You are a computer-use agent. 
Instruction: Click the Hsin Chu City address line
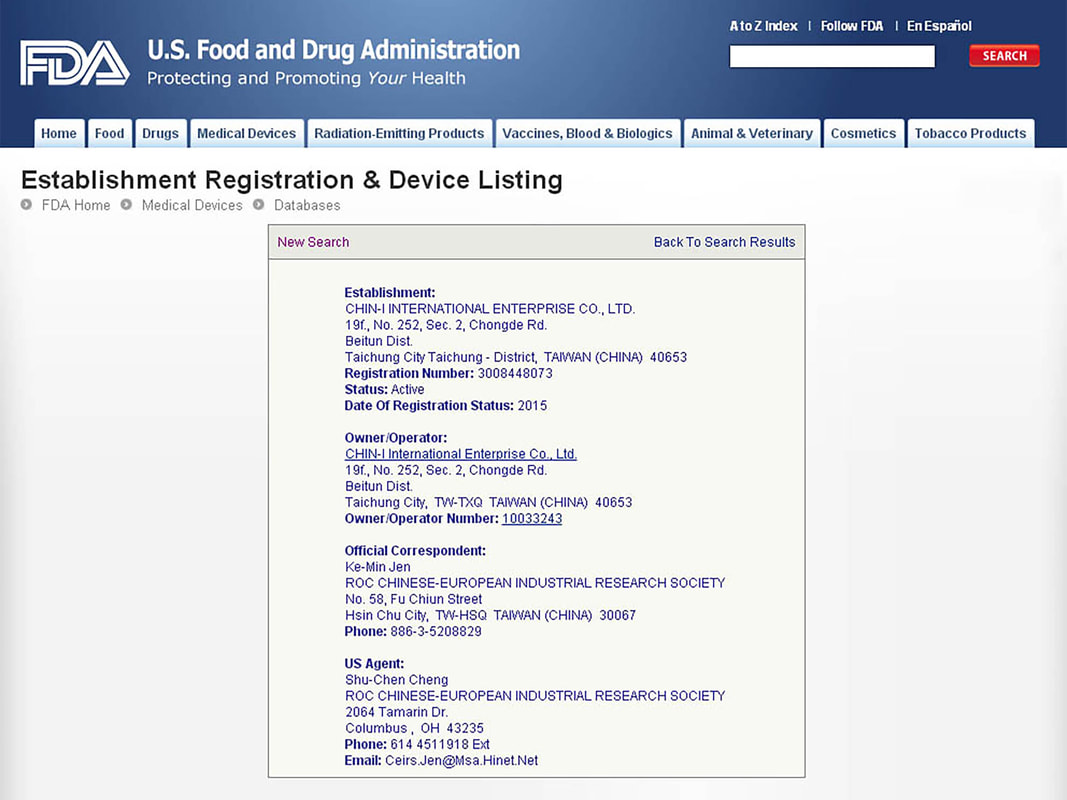point(491,615)
